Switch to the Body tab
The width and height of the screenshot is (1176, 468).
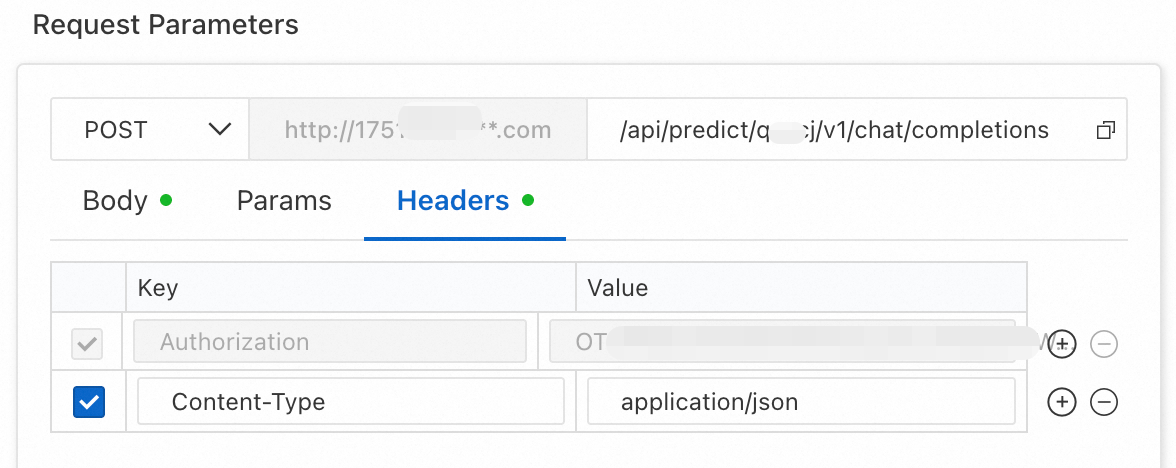coord(115,201)
